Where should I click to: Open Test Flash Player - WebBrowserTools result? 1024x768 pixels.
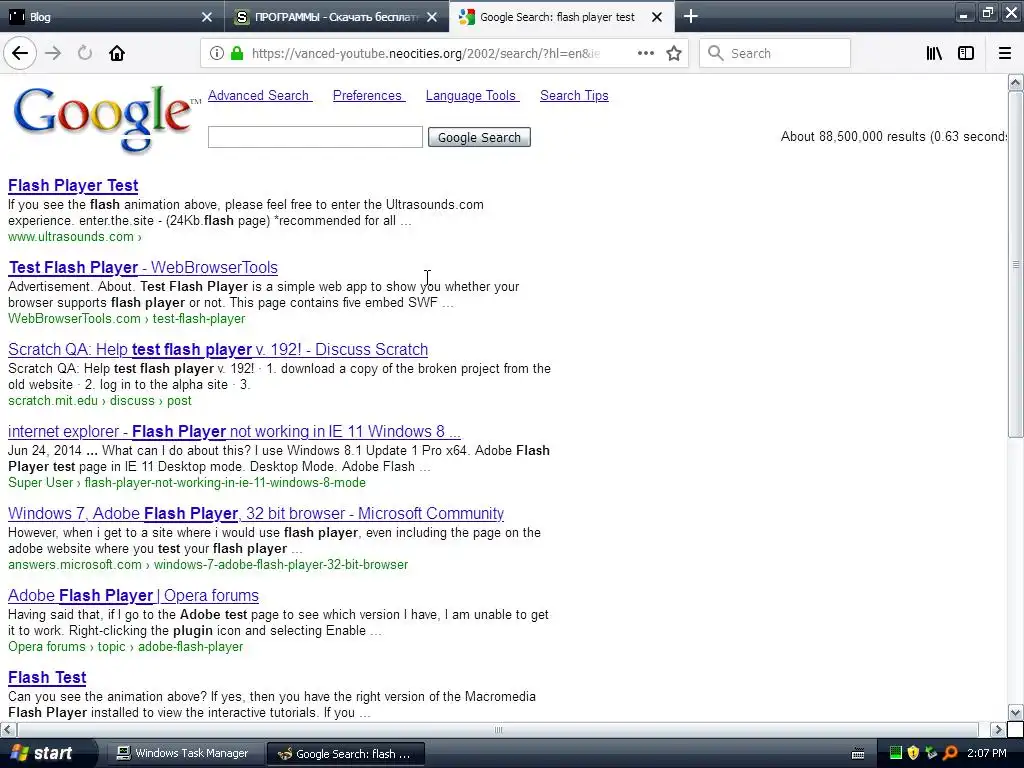[x=143, y=268]
